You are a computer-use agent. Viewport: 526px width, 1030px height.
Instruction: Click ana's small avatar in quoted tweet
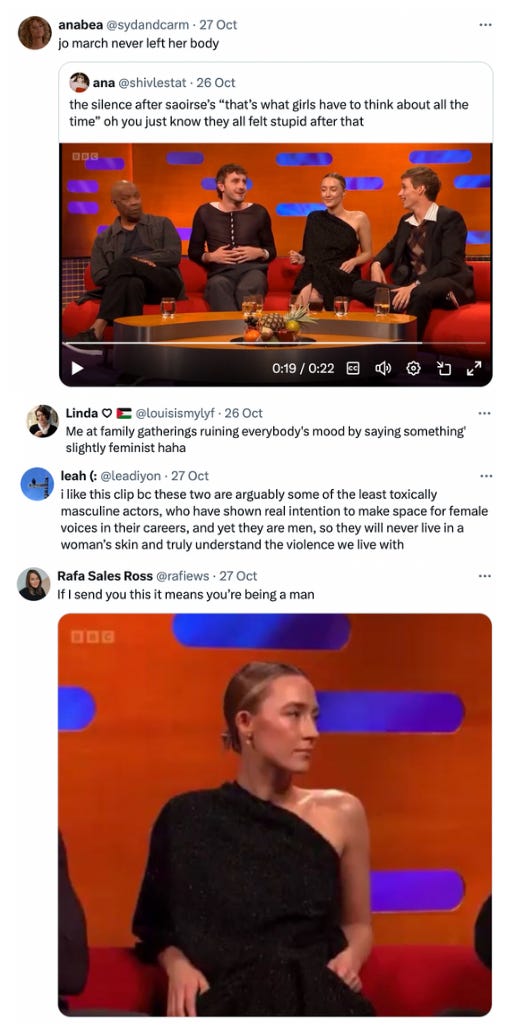click(x=79, y=82)
